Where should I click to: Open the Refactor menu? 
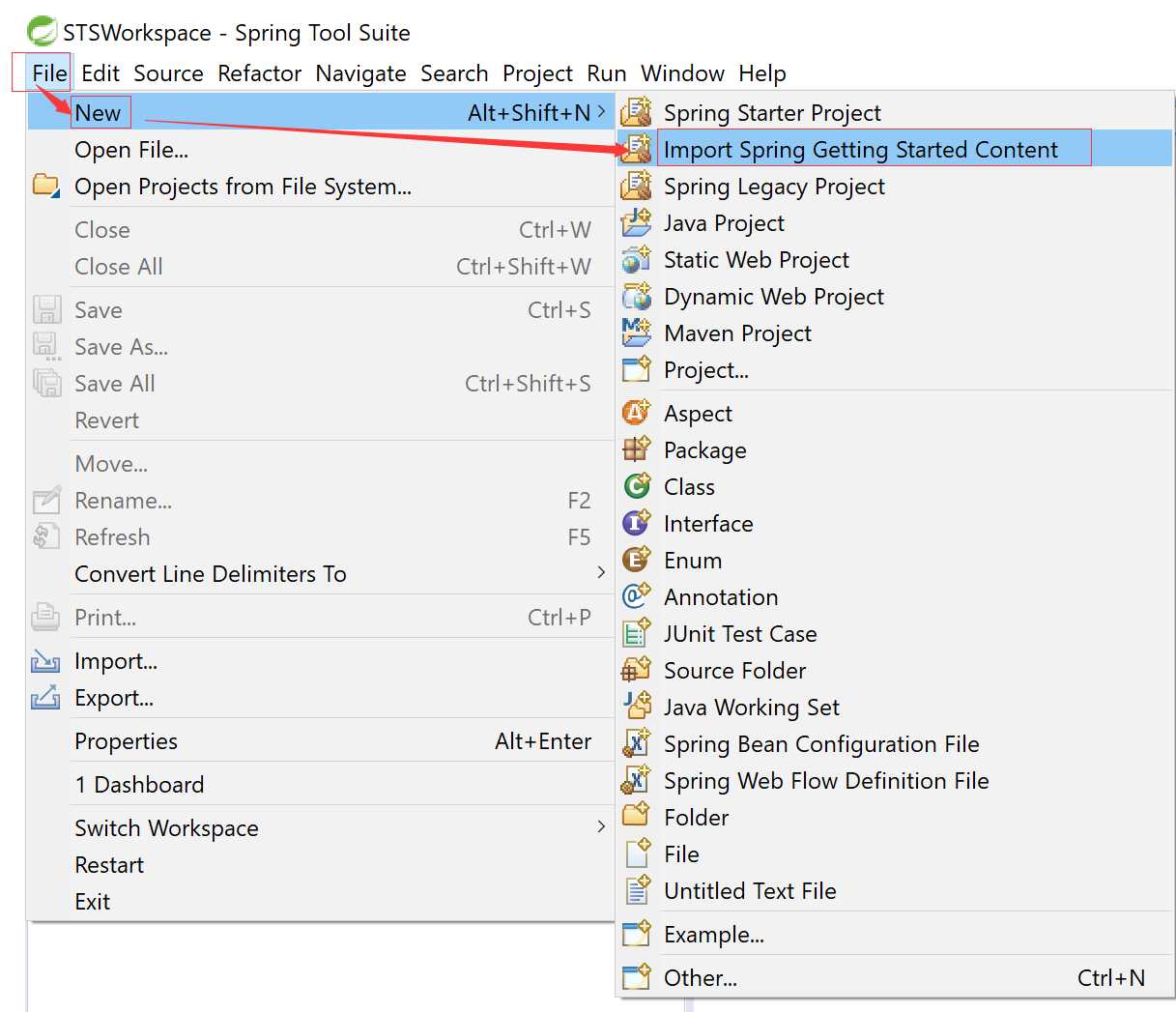260,73
